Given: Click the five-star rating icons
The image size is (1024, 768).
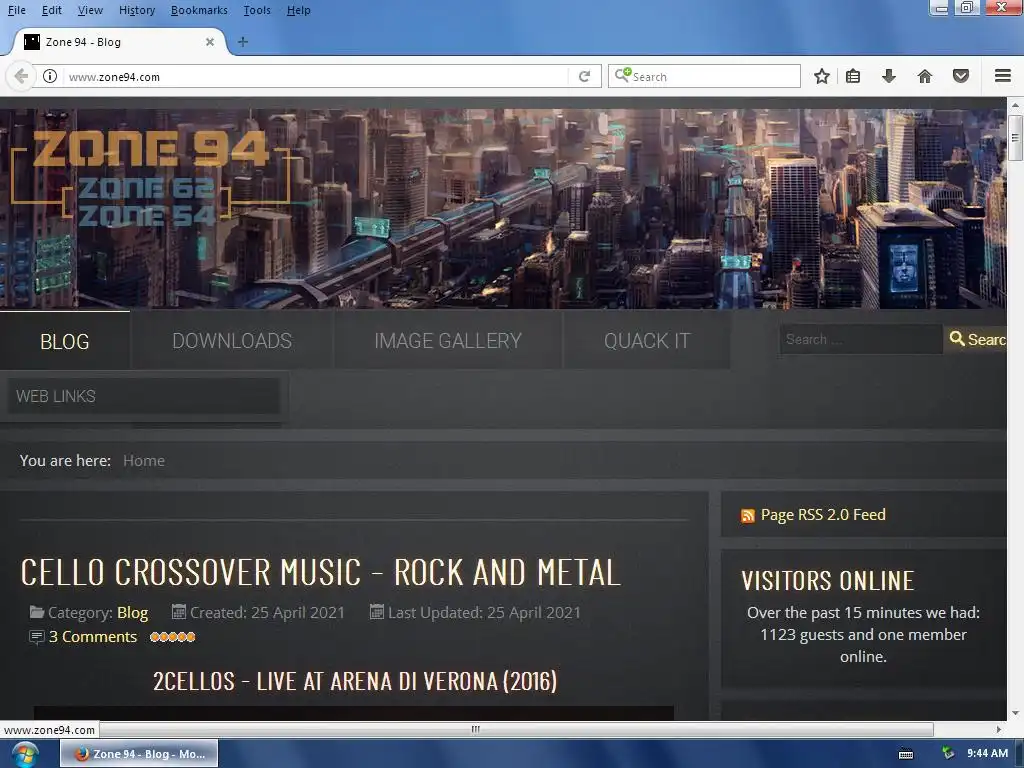Looking at the screenshot, I should click(x=172, y=637).
